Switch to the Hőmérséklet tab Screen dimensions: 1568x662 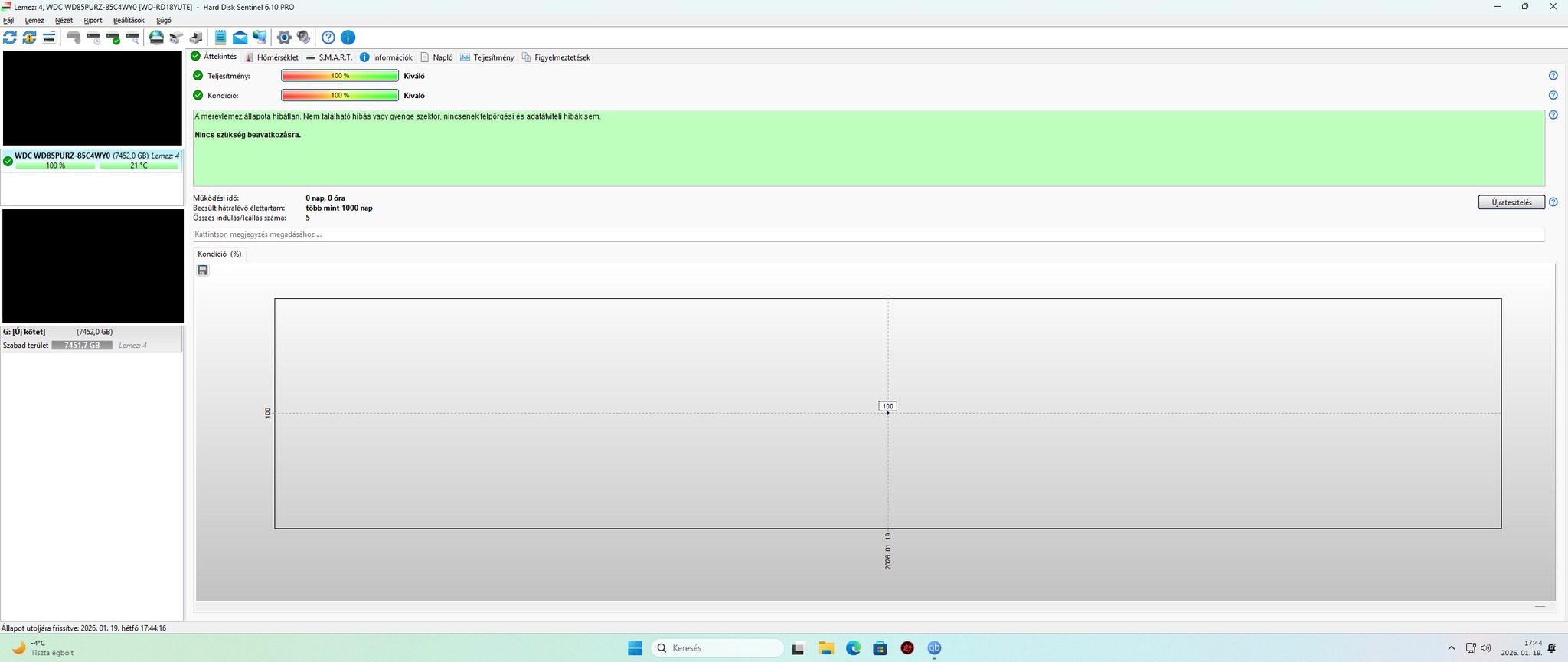click(272, 57)
